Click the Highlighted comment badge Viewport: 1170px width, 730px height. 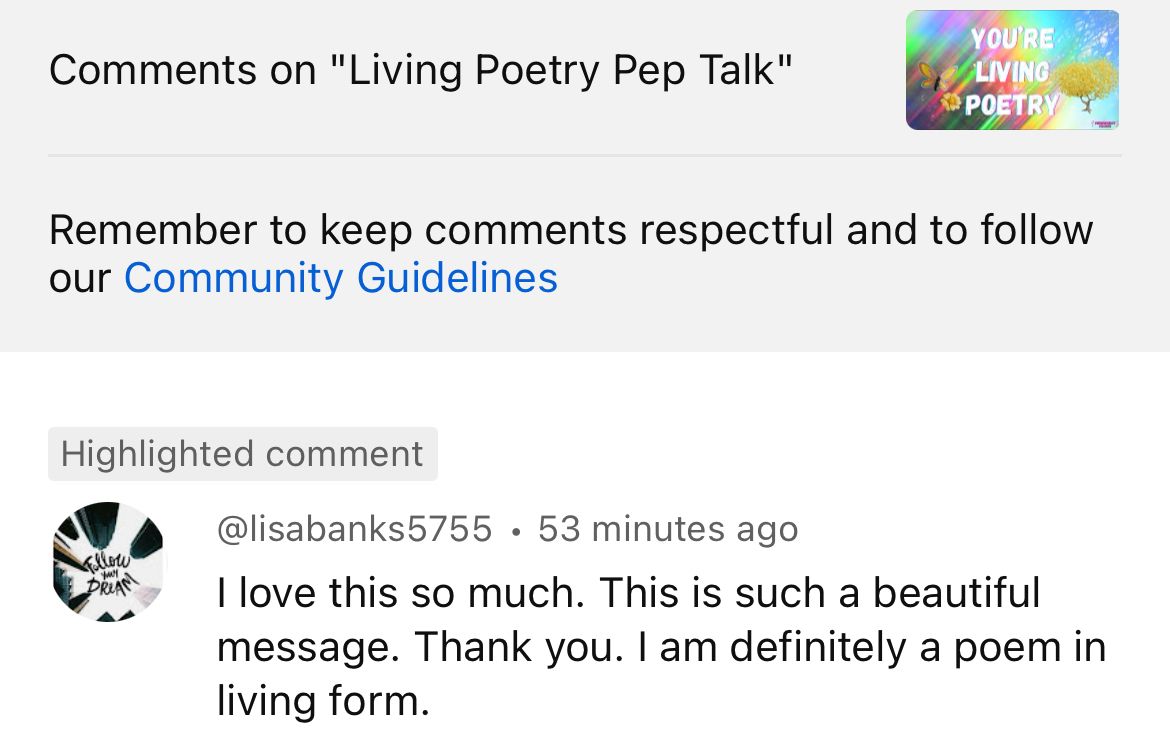point(242,454)
